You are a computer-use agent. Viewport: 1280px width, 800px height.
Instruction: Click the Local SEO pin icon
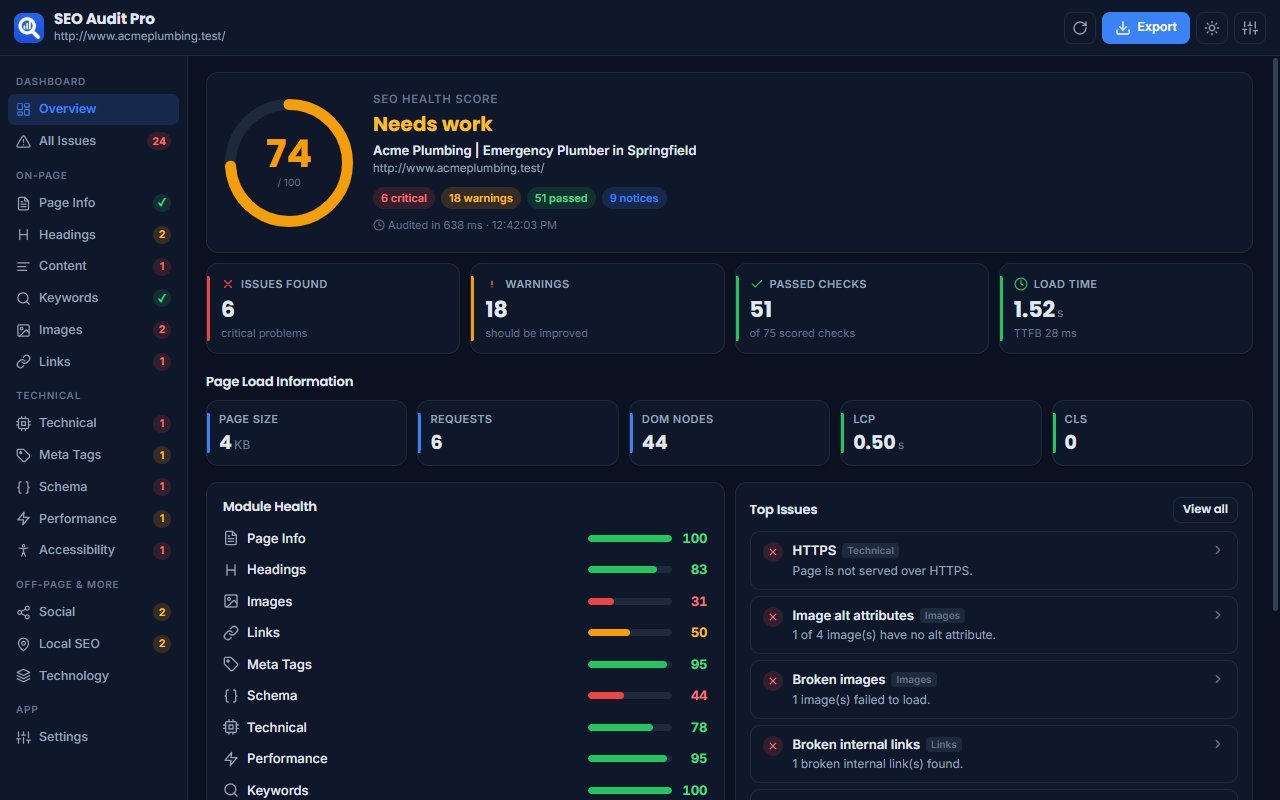(23, 644)
